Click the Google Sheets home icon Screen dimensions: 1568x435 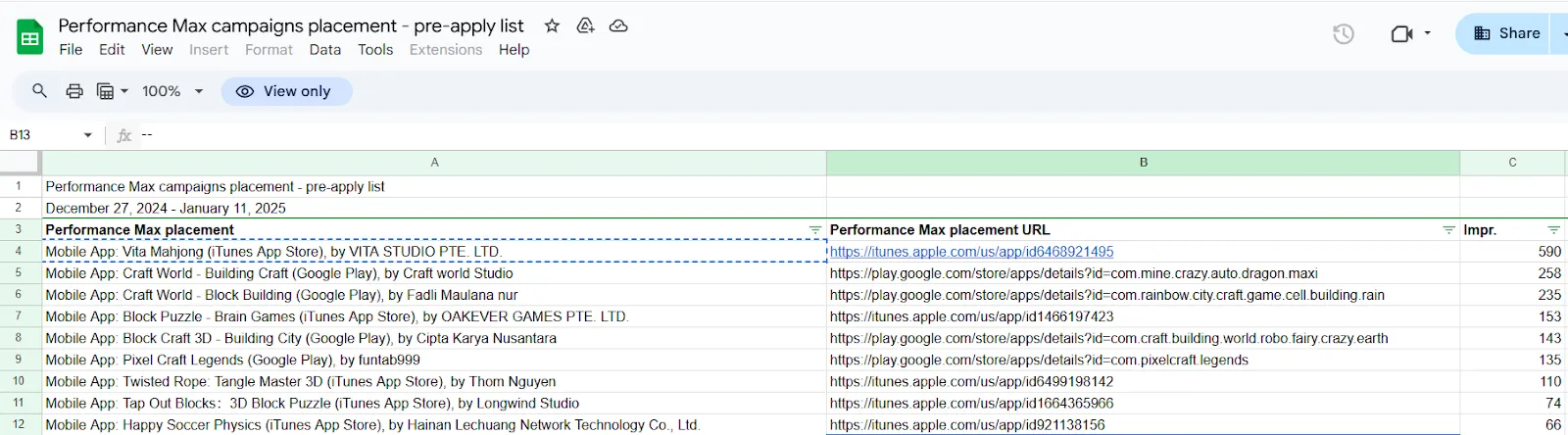click(30, 37)
